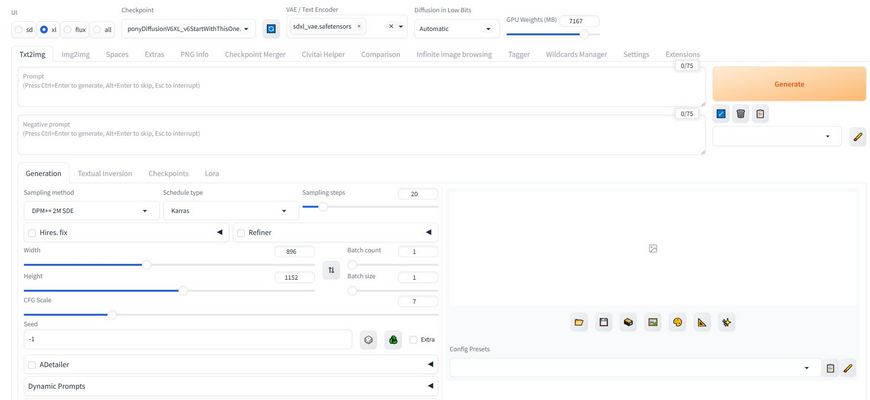Save images as zip archive icon

(x=628, y=322)
